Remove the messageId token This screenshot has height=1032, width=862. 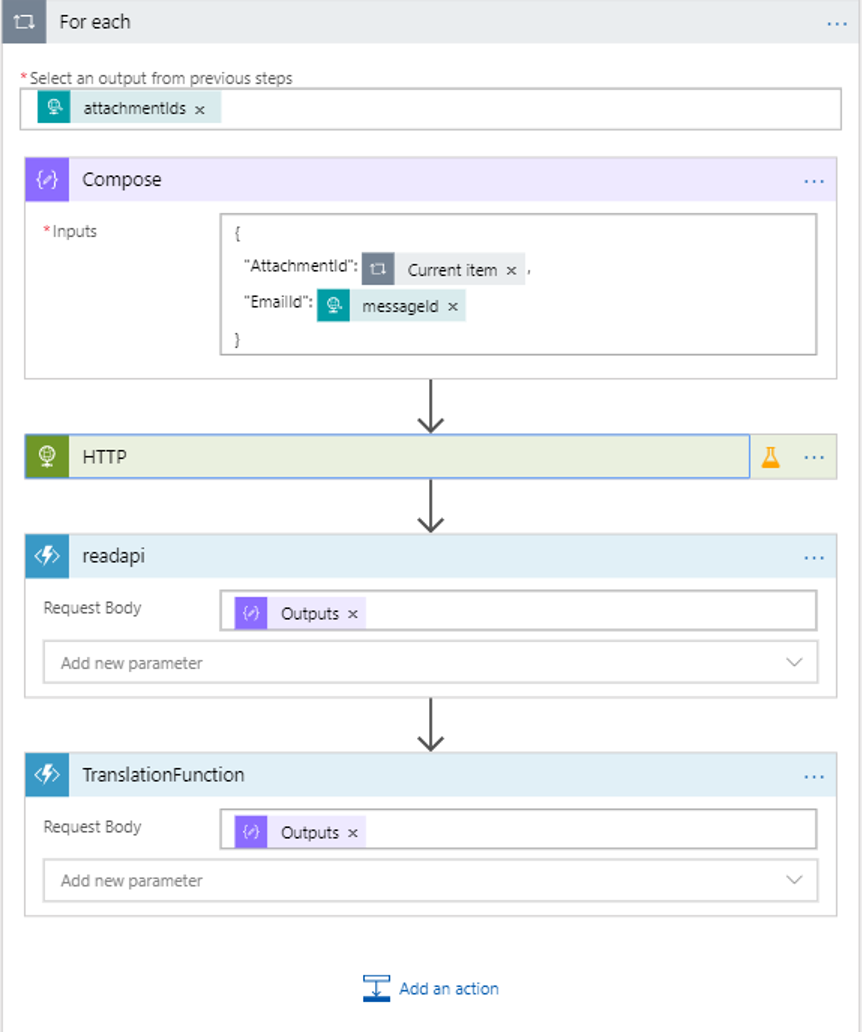[453, 307]
